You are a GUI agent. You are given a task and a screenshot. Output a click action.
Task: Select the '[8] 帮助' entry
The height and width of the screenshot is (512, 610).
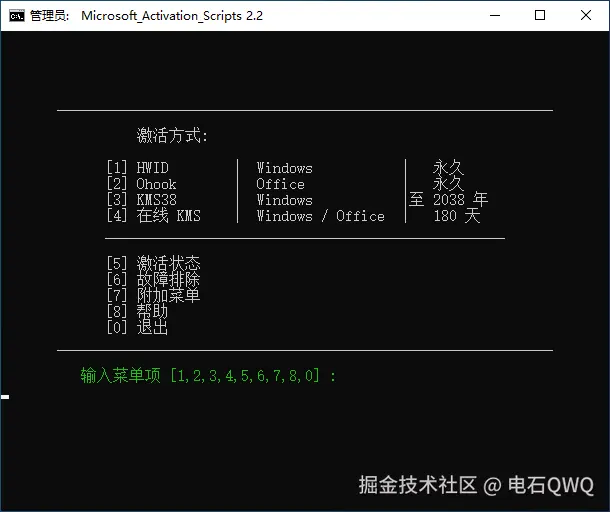coord(138,311)
